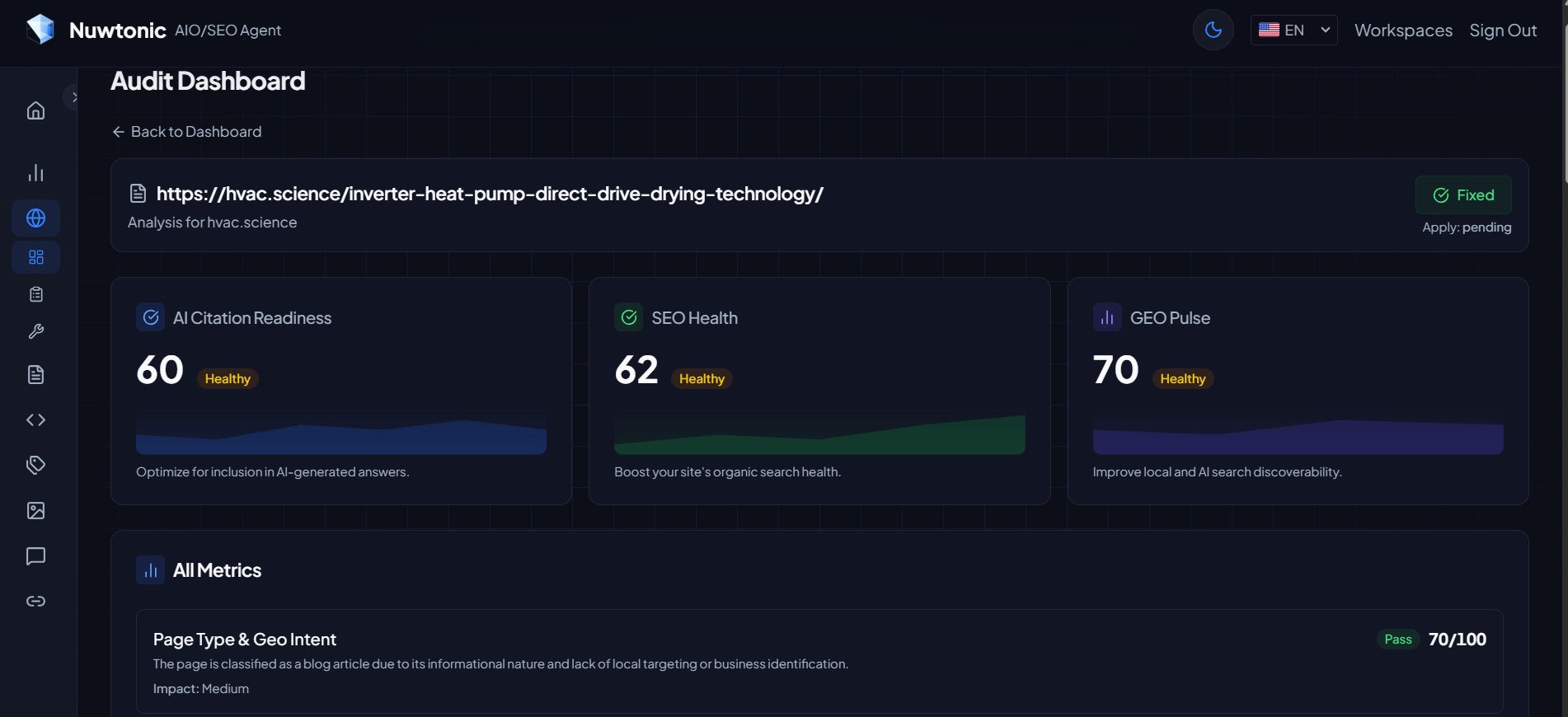The height and width of the screenshot is (717, 1568).
Task: Click the SEO Health green check icon
Action: pyautogui.click(x=629, y=317)
